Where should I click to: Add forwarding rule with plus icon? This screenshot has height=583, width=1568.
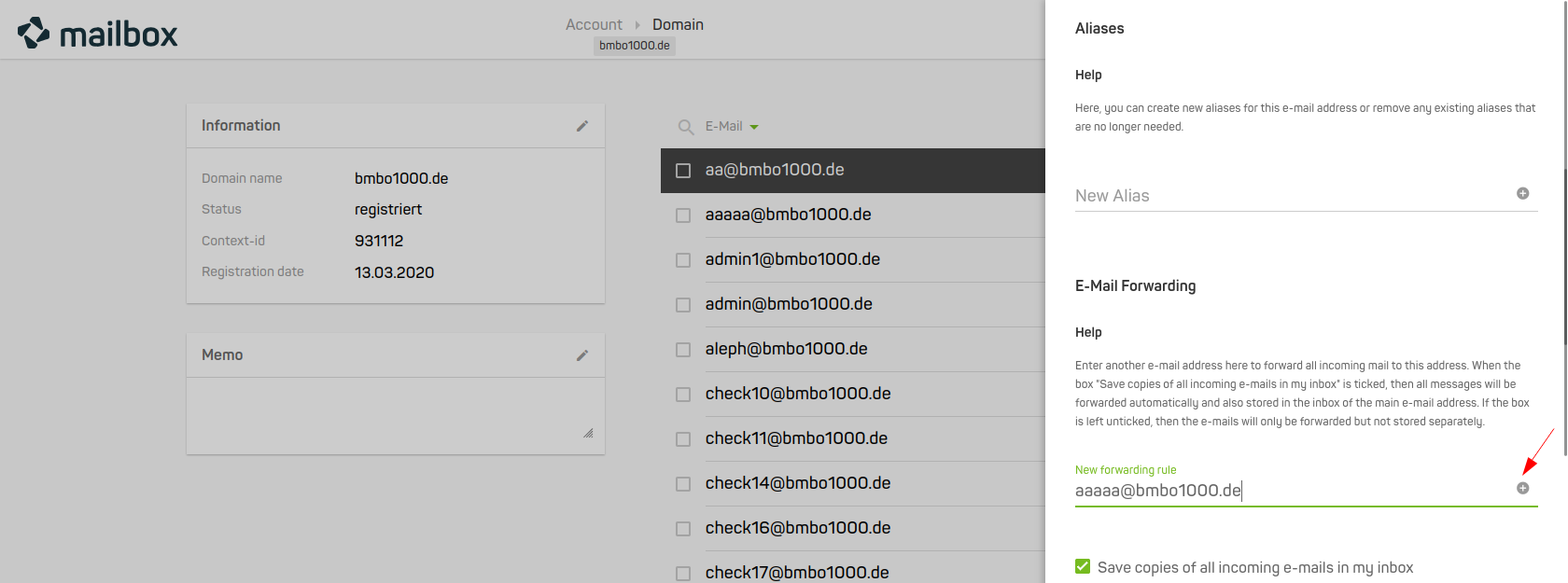[x=1522, y=489]
